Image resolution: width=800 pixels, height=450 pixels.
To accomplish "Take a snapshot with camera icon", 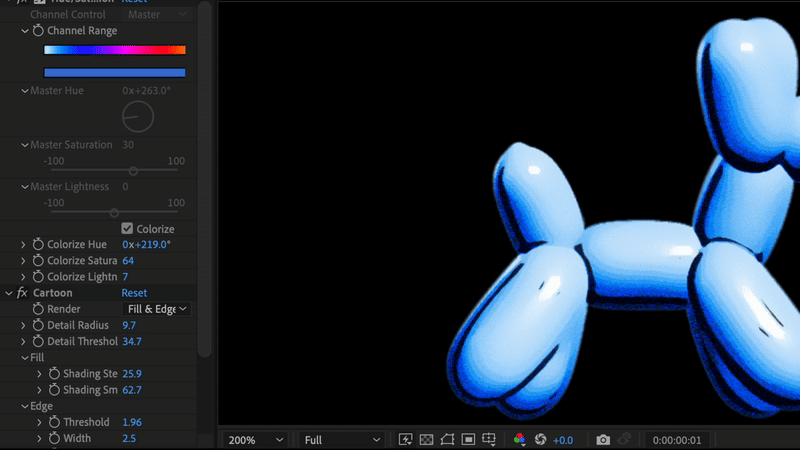I will point(603,439).
